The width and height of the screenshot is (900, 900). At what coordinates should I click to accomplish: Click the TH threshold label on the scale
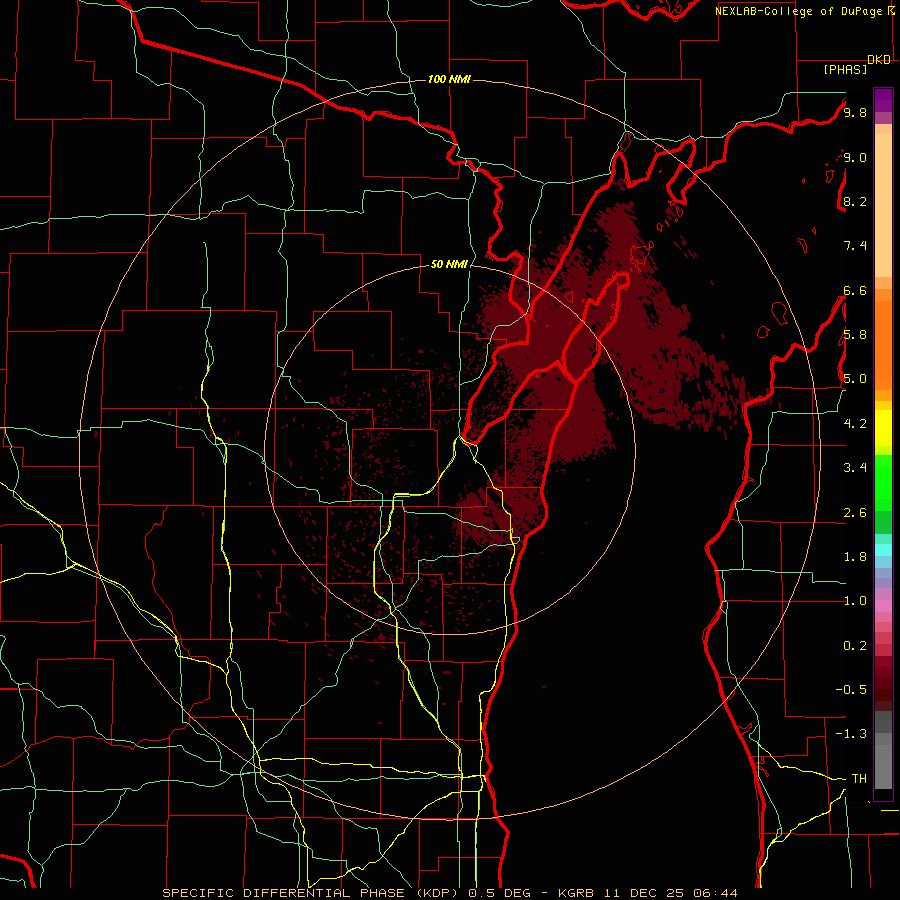(x=859, y=778)
